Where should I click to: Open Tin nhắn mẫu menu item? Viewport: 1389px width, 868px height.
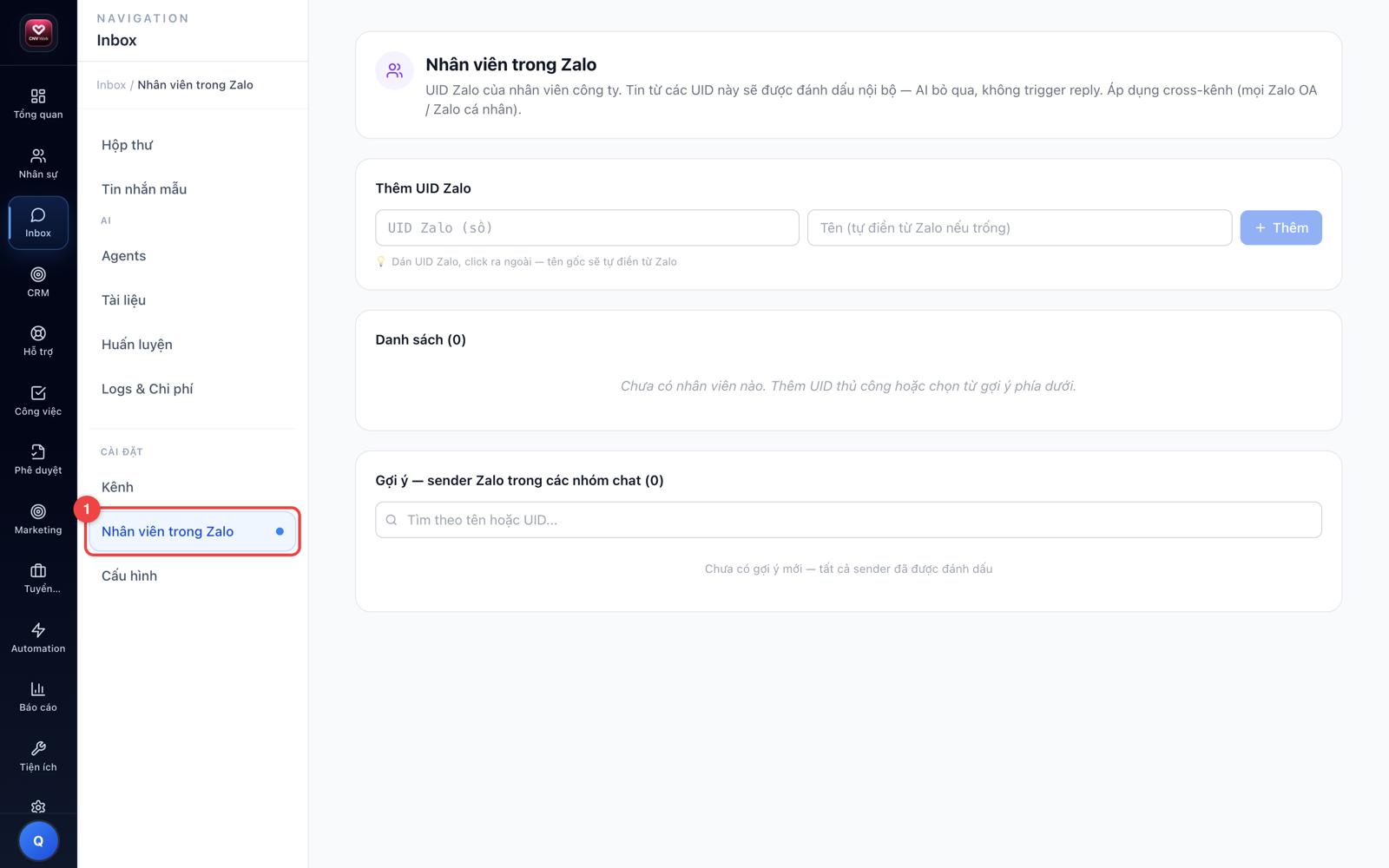pos(193,189)
